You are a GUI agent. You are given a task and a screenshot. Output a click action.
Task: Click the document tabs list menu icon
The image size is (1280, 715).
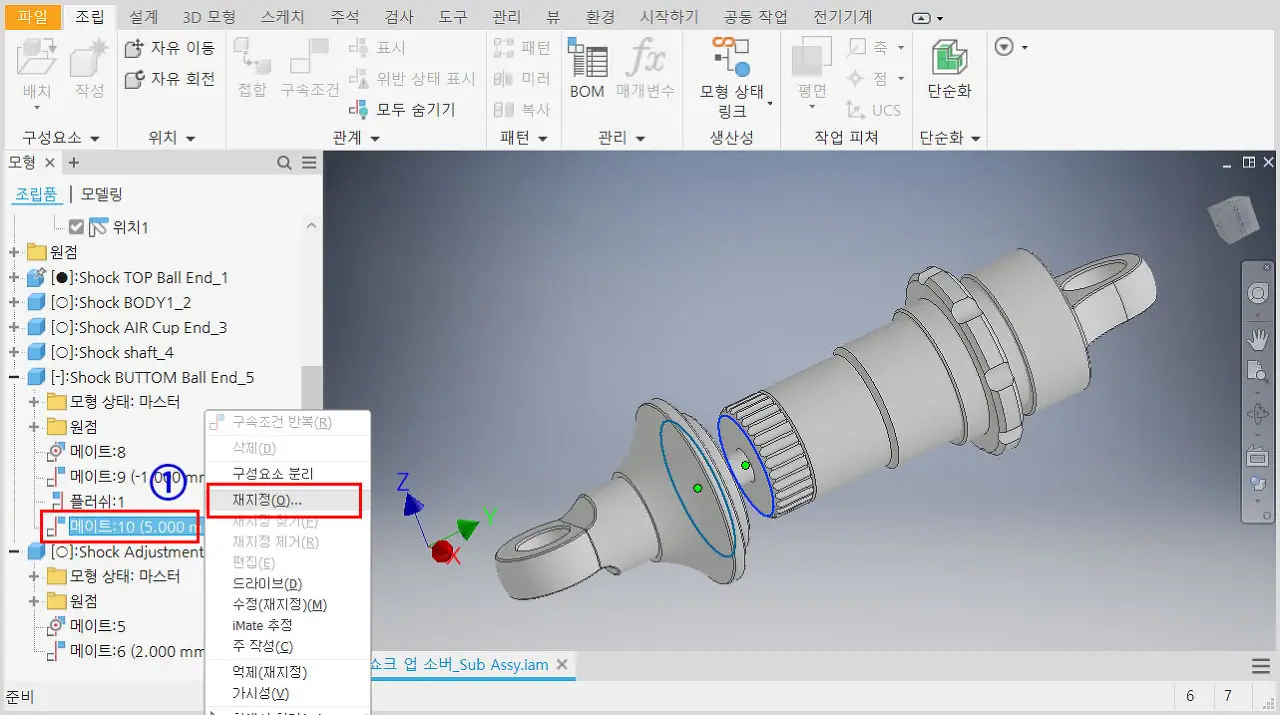pos(1261,666)
